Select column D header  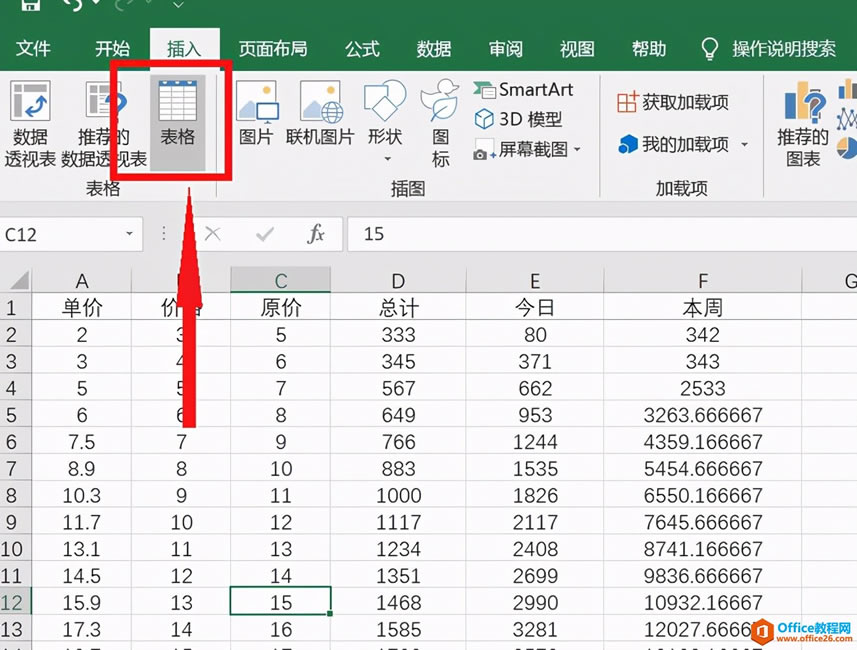(398, 280)
